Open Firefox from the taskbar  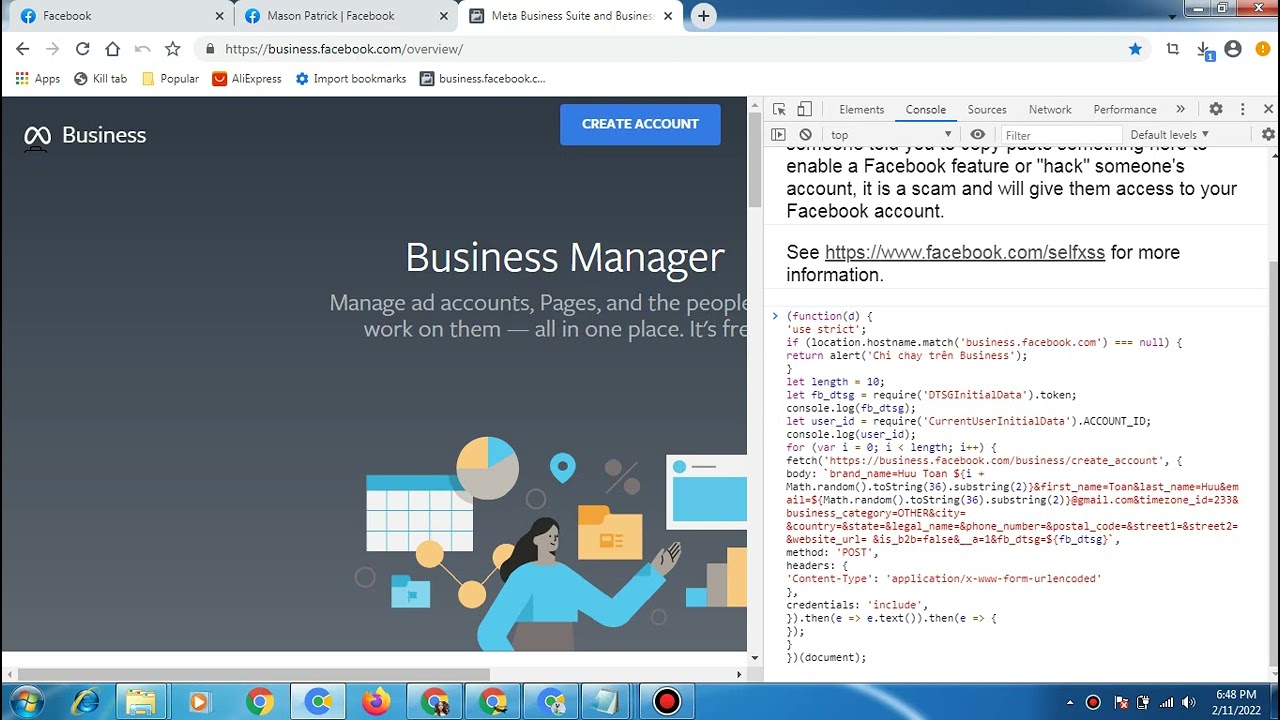click(x=377, y=702)
